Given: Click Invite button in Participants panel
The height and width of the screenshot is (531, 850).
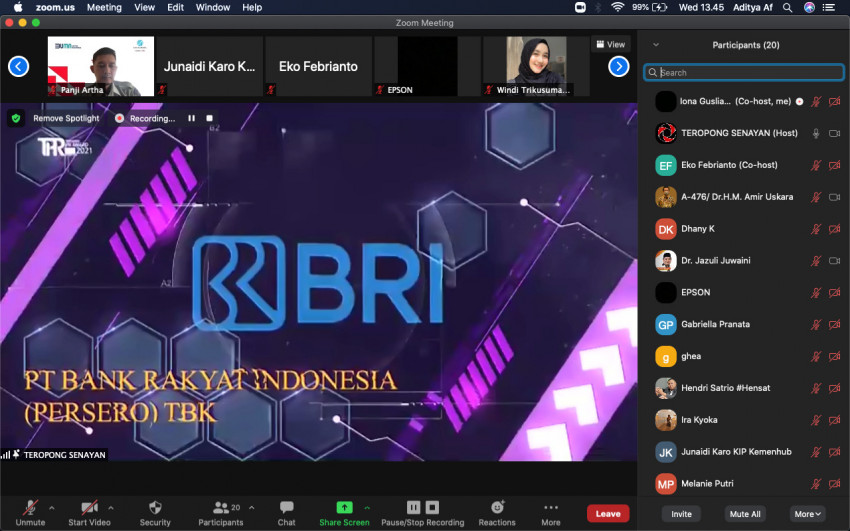Looking at the screenshot, I should click(x=681, y=514).
